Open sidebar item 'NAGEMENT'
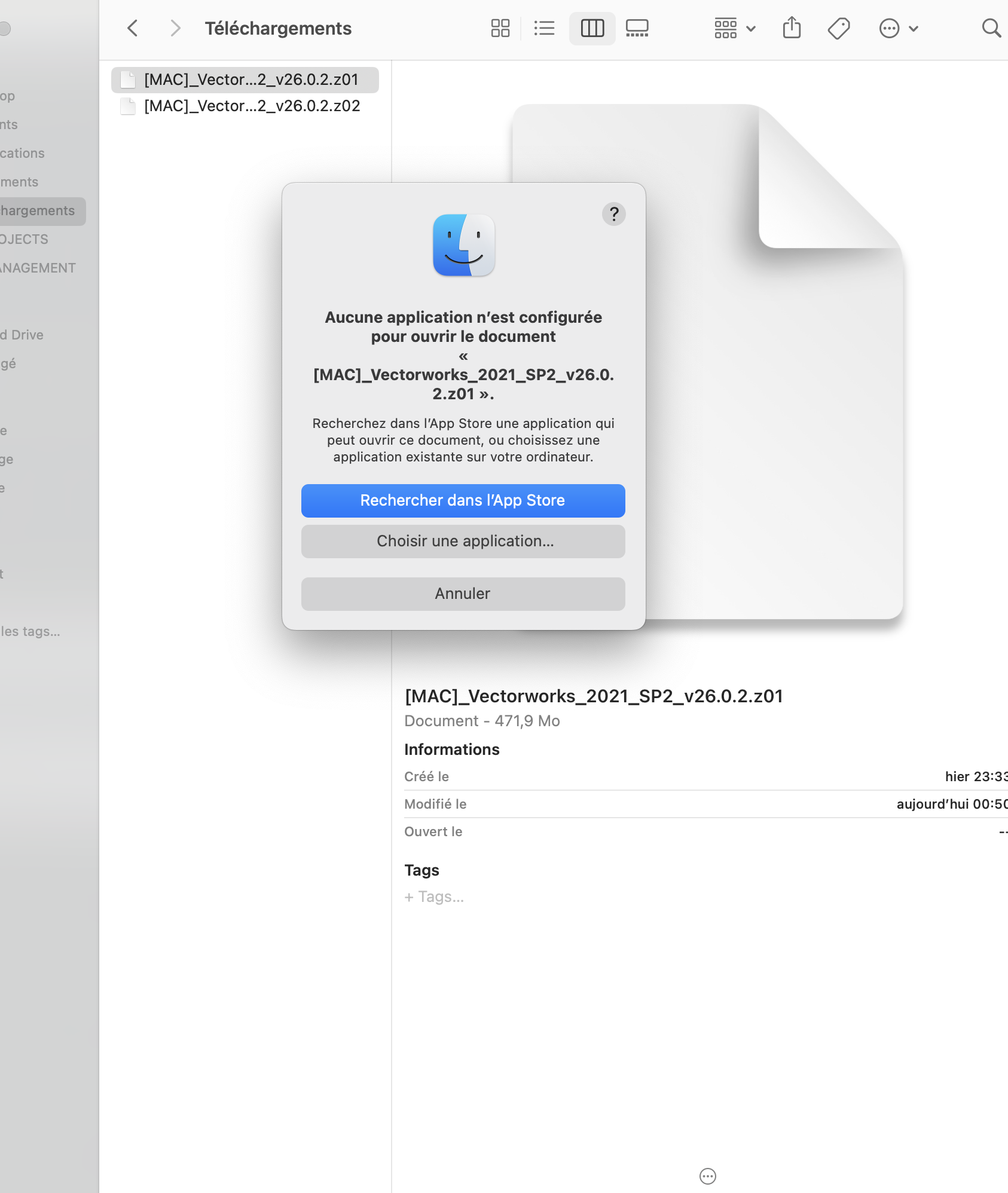Screen dimensions: 1008x1193 click(x=38, y=268)
